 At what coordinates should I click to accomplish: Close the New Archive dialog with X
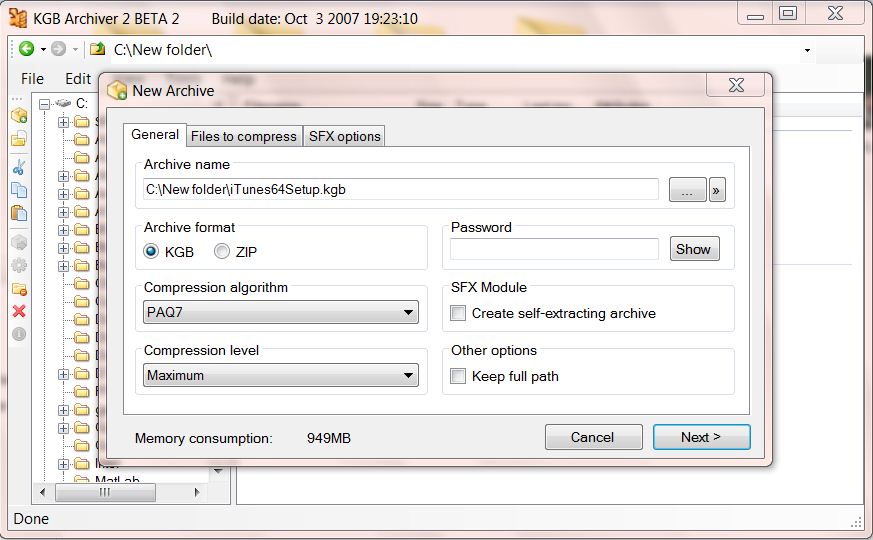pyautogui.click(x=736, y=85)
